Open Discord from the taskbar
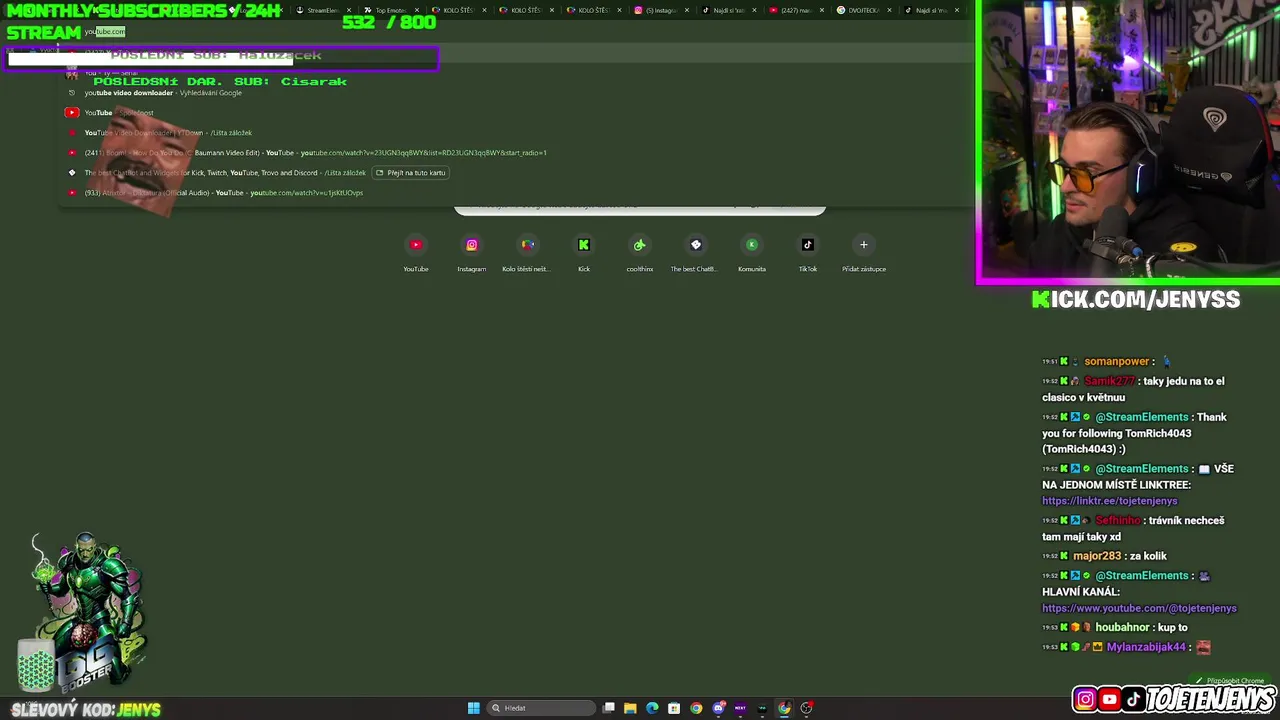This screenshot has height=720, width=1280. [x=718, y=708]
